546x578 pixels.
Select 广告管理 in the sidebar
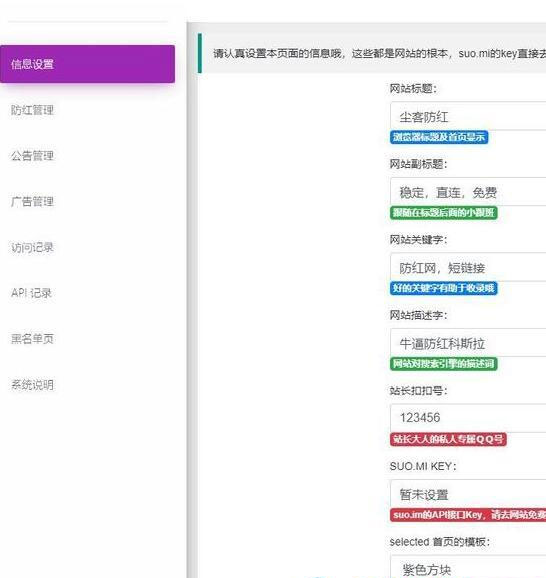[32, 201]
